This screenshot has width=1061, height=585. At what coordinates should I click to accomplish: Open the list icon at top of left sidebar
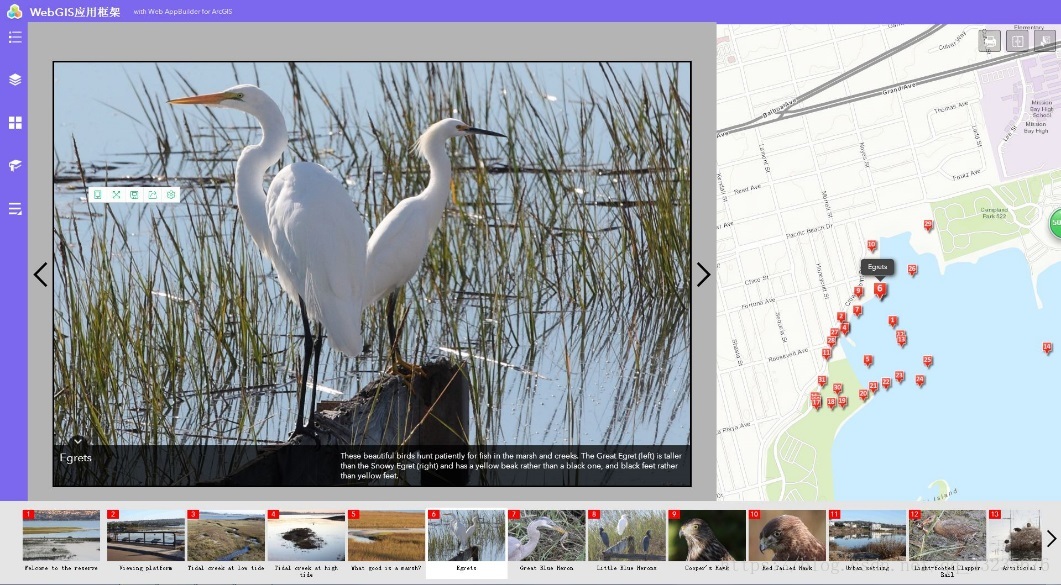point(15,37)
